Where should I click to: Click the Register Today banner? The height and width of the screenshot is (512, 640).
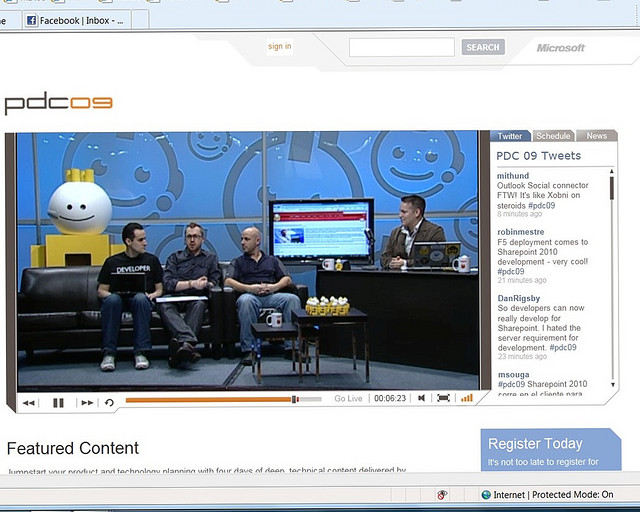point(551,450)
